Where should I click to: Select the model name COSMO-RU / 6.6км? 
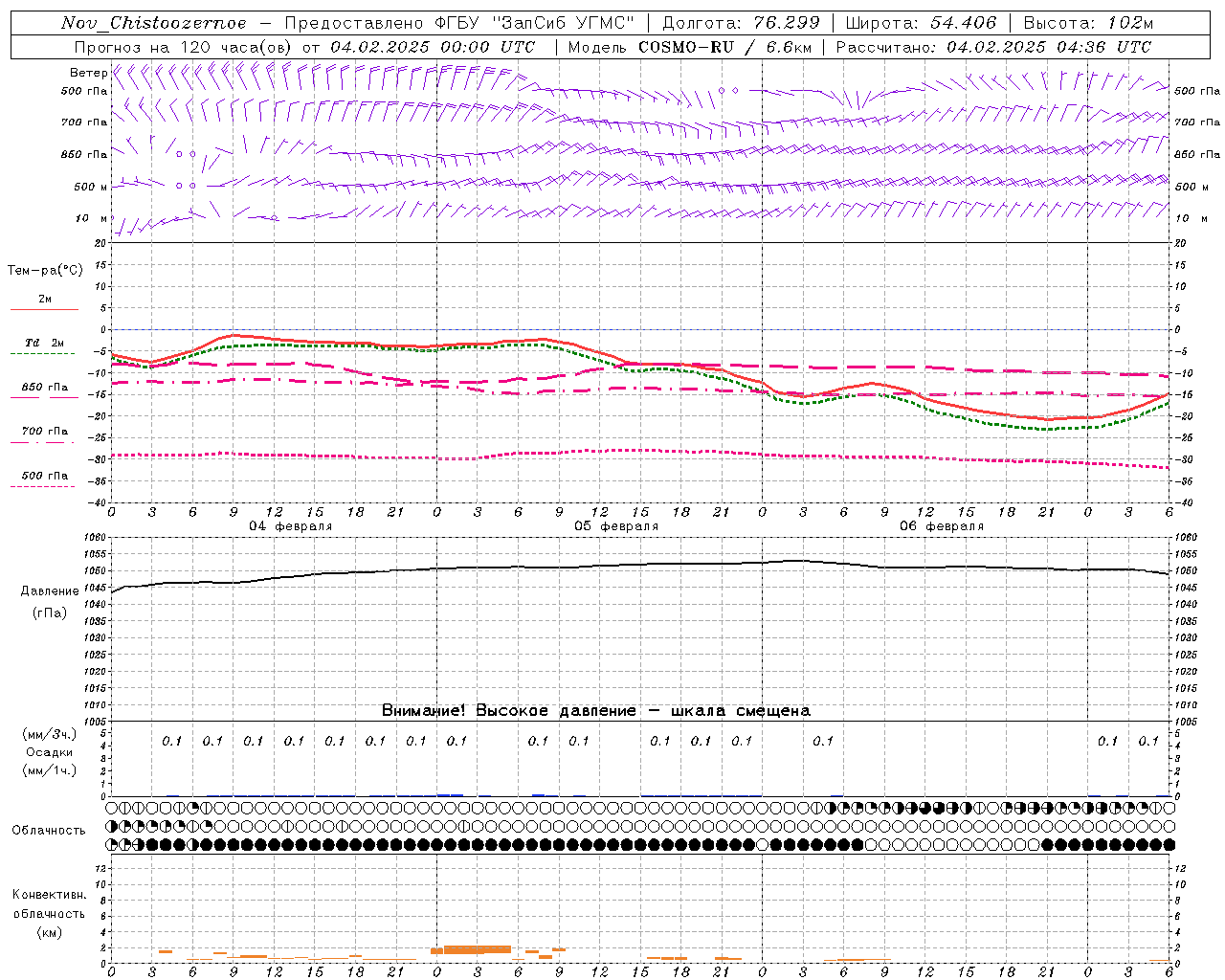[724, 47]
